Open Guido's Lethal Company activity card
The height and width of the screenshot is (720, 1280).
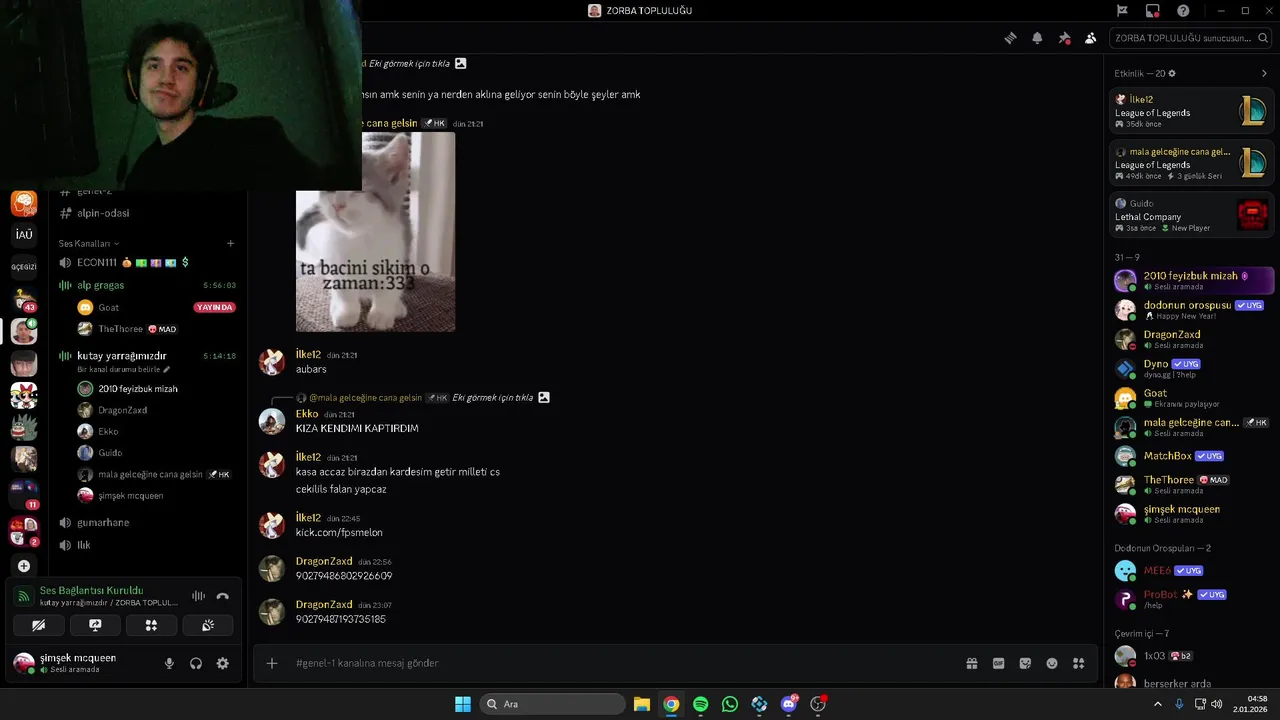[1192, 215]
